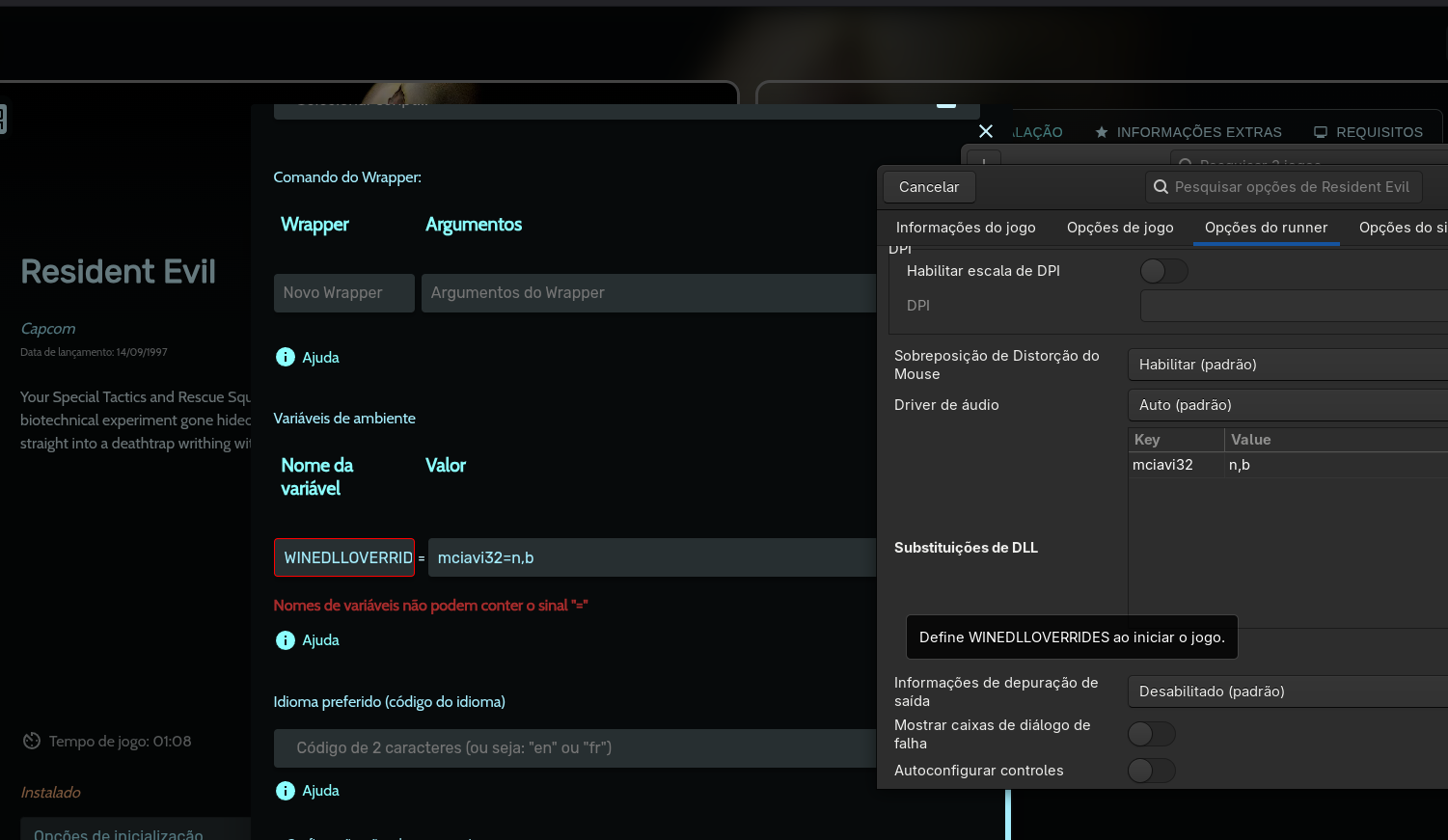Image resolution: width=1448 pixels, height=840 pixels.
Task: Select the n,b value cell
Action: (x=1336, y=465)
